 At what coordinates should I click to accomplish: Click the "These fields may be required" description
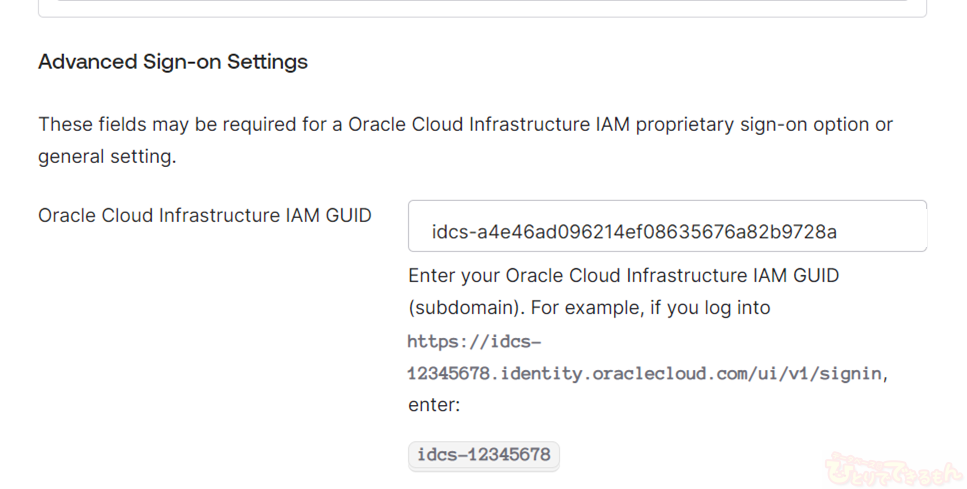pos(465,125)
